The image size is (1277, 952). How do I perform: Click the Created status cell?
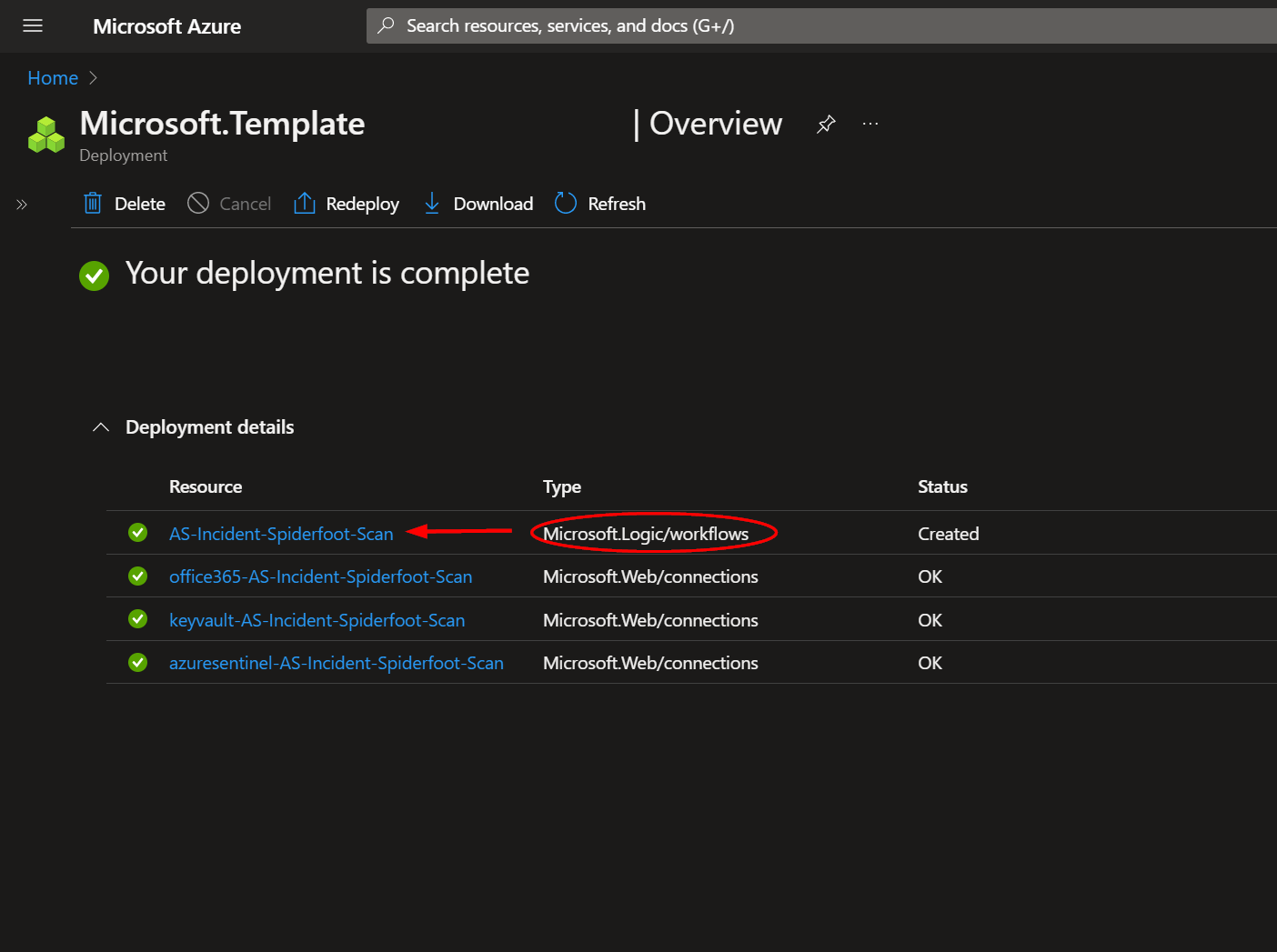tap(948, 534)
